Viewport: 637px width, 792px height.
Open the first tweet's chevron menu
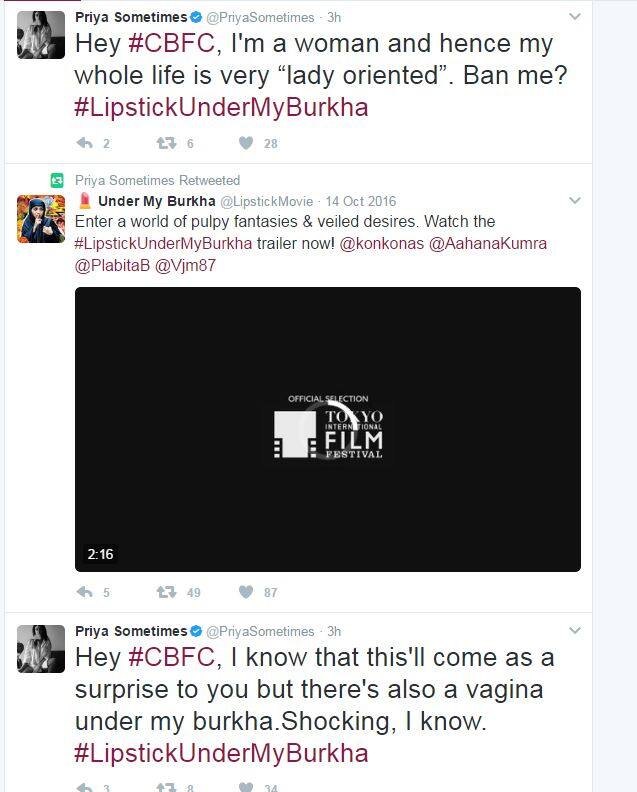pos(574,17)
